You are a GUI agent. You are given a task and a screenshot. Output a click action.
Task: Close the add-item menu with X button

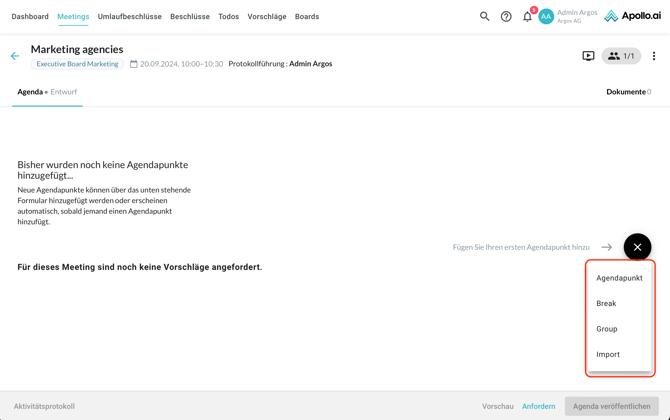click(637, 247)
